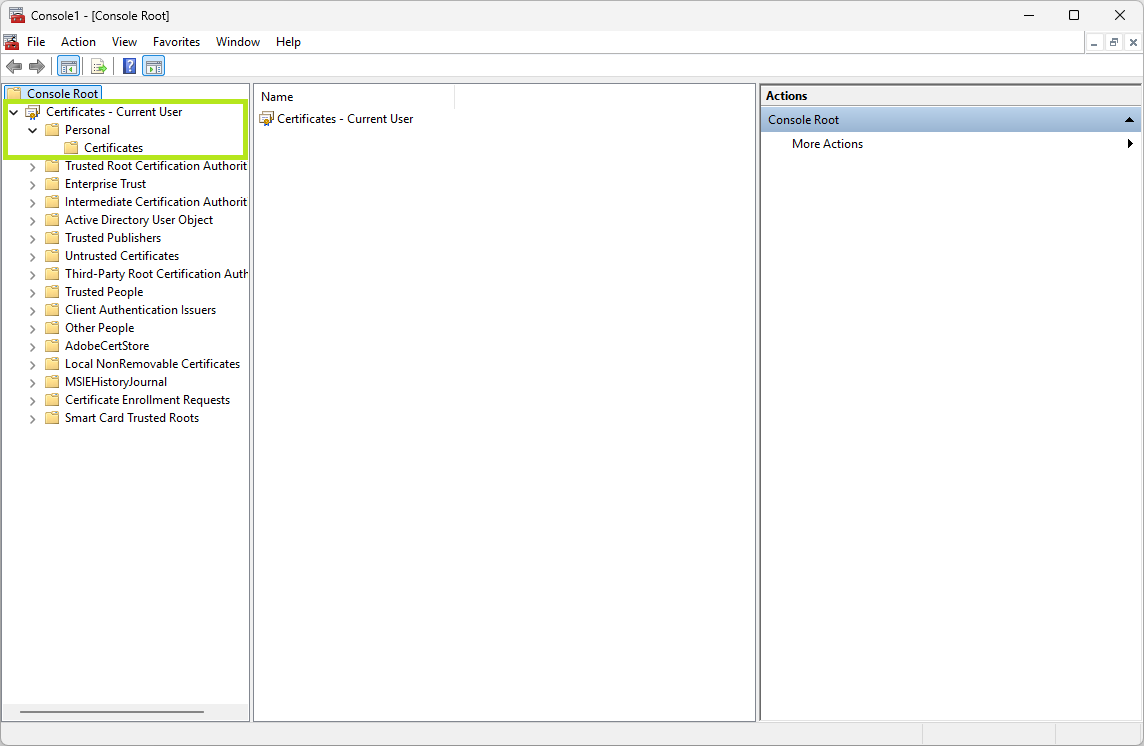The width and height of the screenshot is (1144, 746).
Task: Click Console1 title bar application icon
Action: tap(16, 15)
